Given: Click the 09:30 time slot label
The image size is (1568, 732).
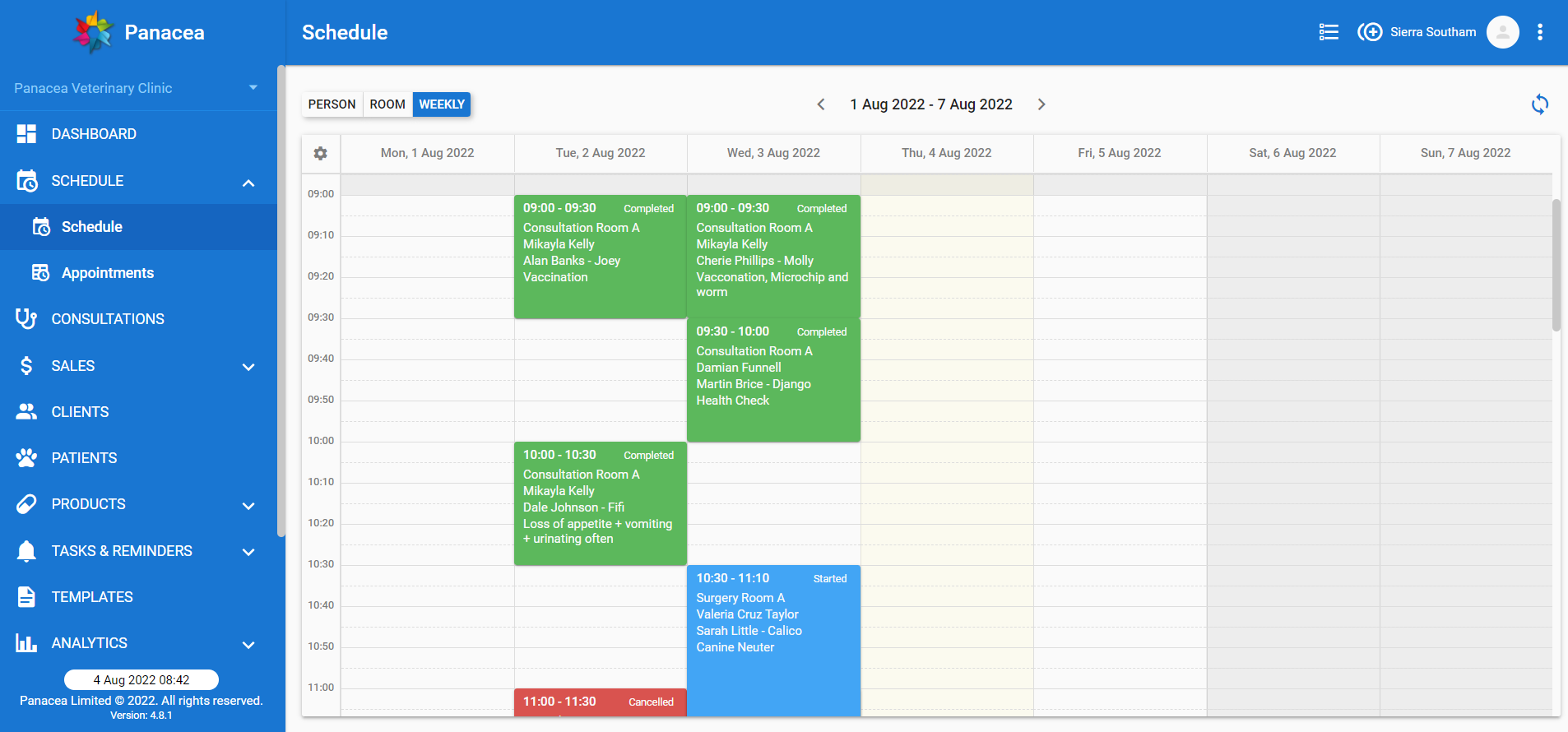Looking at the screenshot, I should tap(321, 317).
